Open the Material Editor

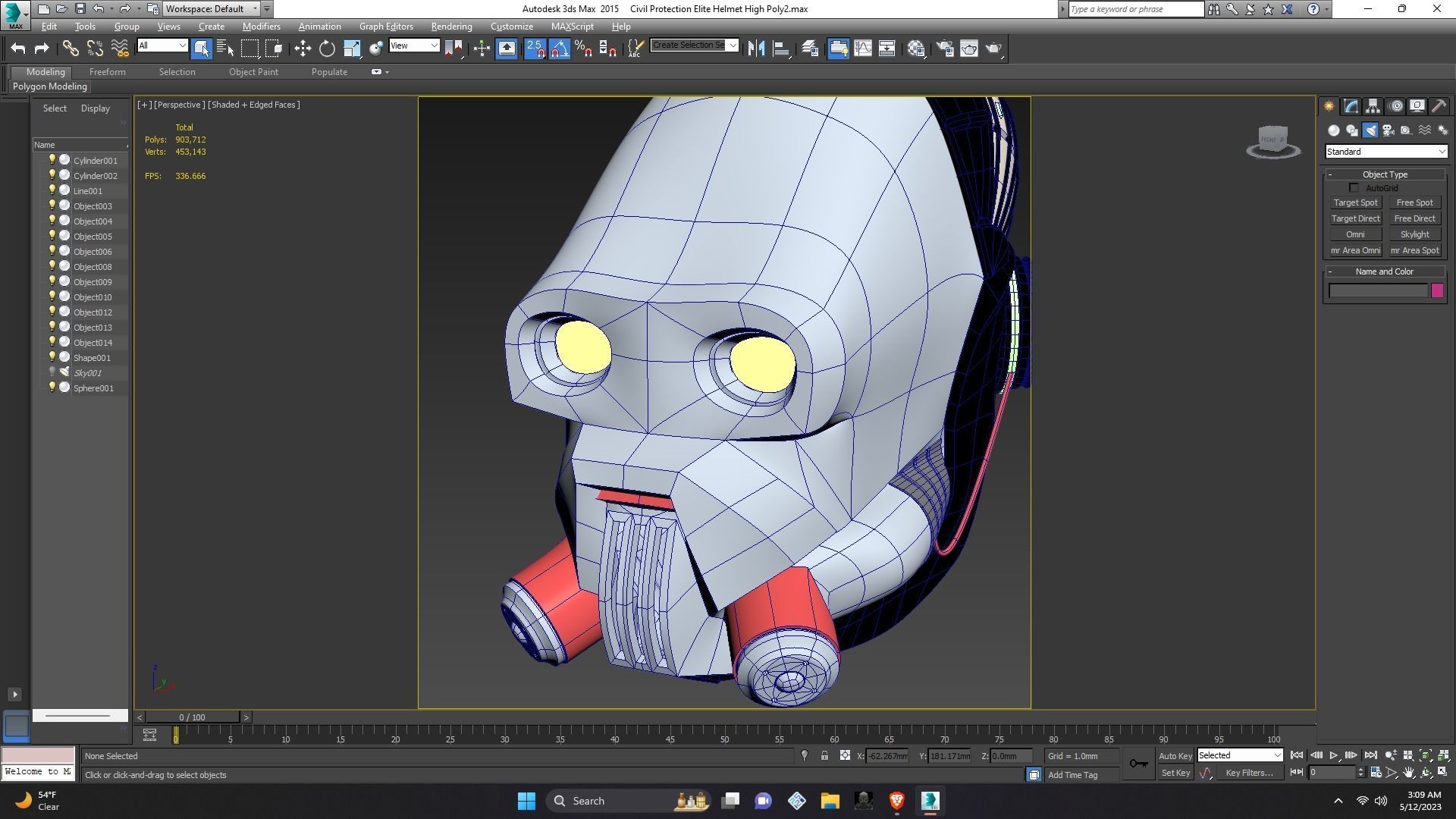[x=916, y=49]
